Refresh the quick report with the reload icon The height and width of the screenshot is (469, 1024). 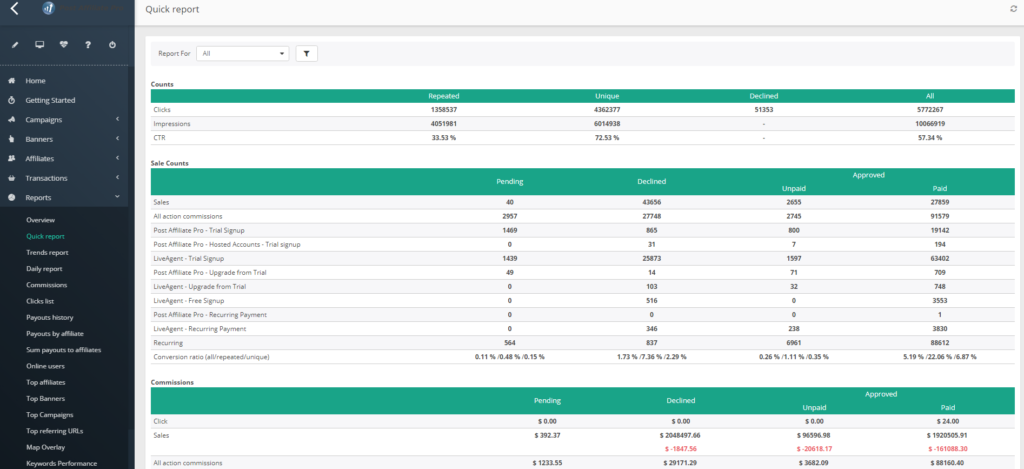click(1014, 8)
